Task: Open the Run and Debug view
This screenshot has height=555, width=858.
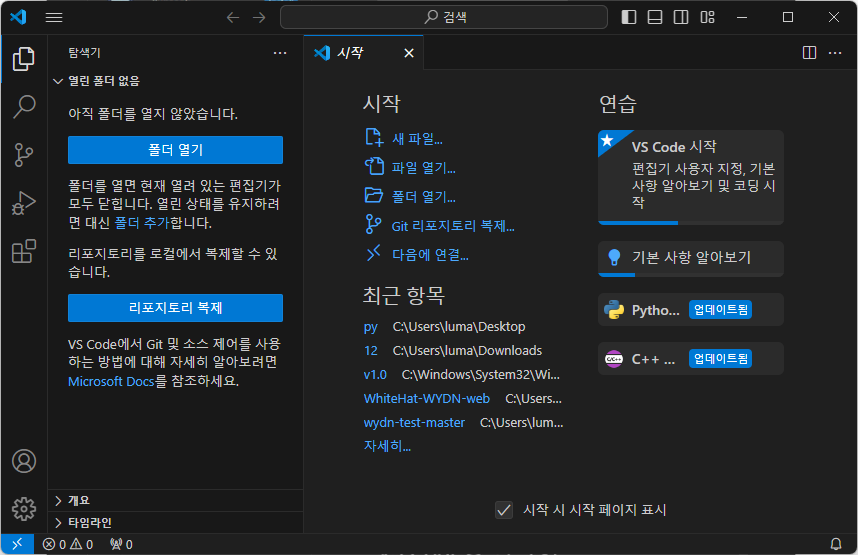Action: [x=24, y=203]
